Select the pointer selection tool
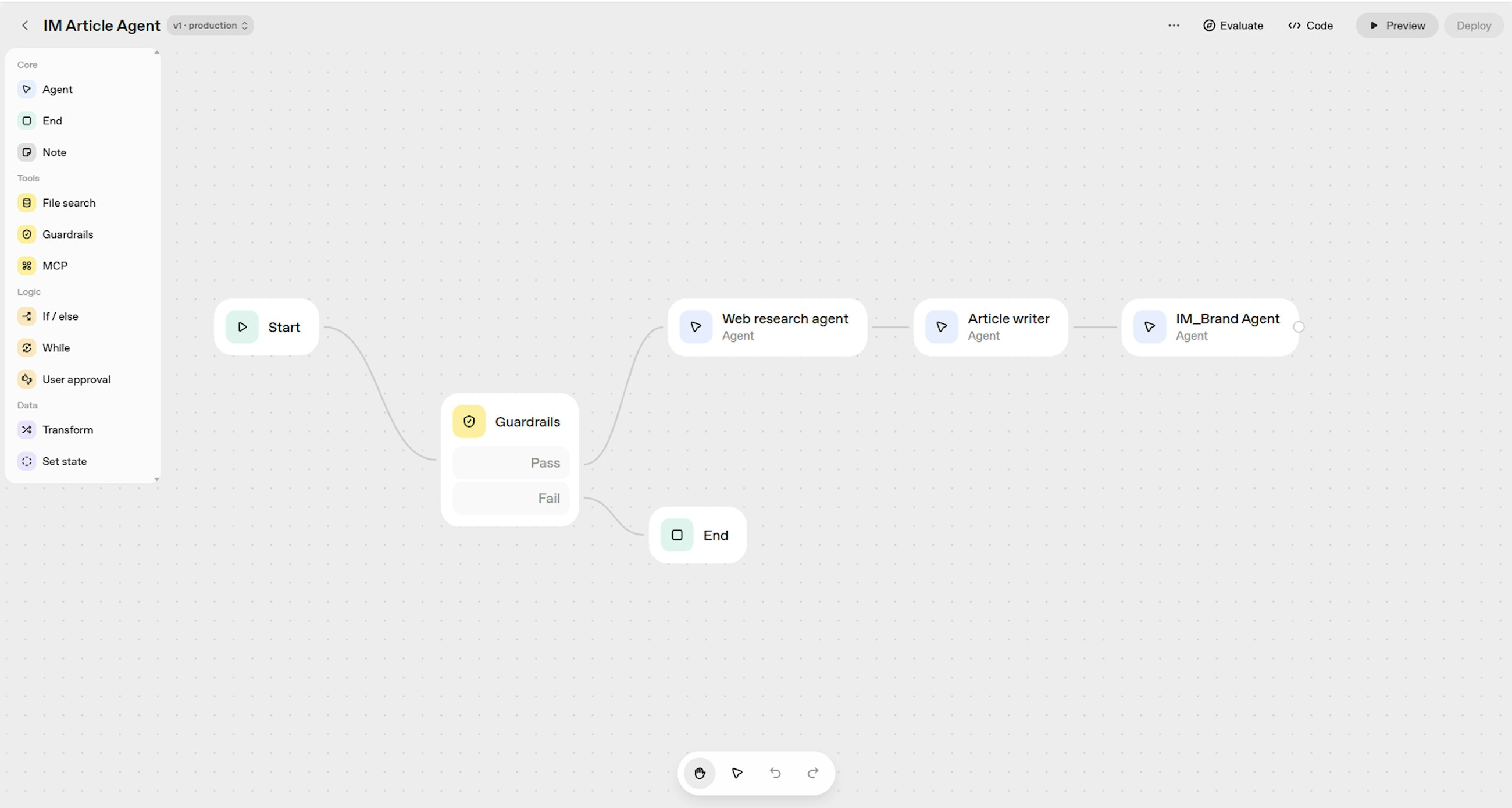This screenshot has height=808, width=1512. pyautogui.click(x=737, y=773)
